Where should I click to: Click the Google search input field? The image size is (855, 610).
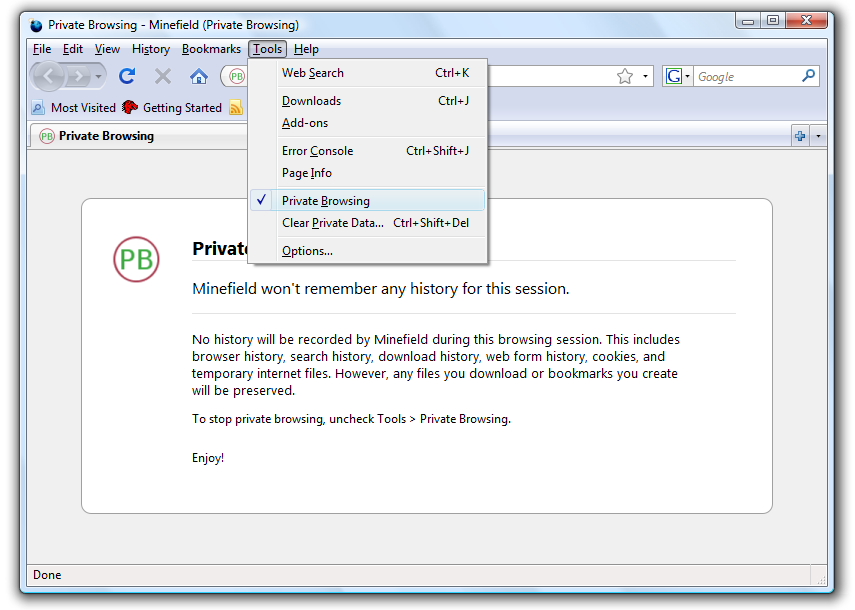(747, 76)
